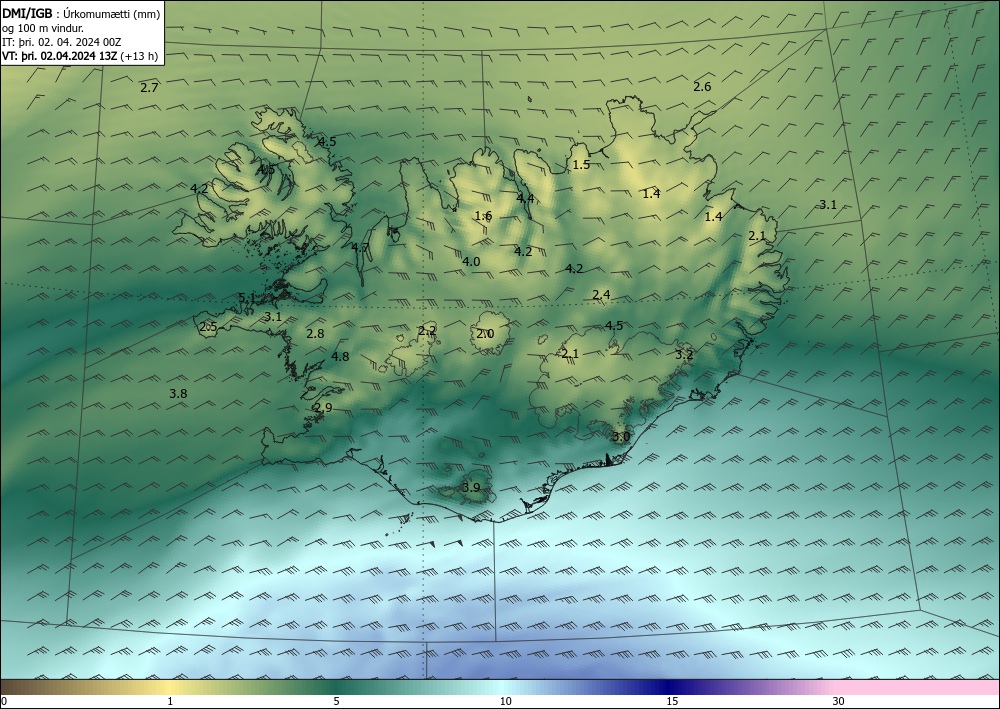The height and width of the screenshot is (709, 1000).
Task: Click the 1.6 precipitation value label
Action: [483, 216]
